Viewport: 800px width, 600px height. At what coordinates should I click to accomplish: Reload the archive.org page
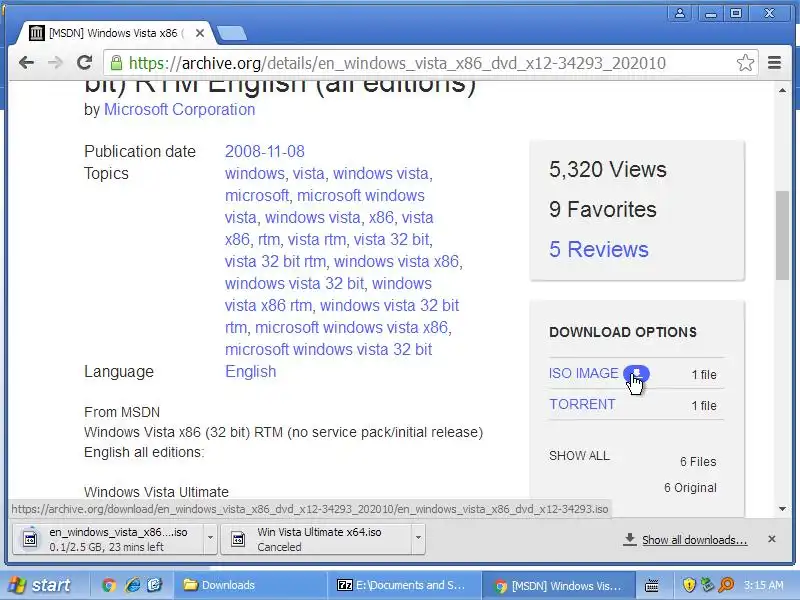click(x=84, y=63)
